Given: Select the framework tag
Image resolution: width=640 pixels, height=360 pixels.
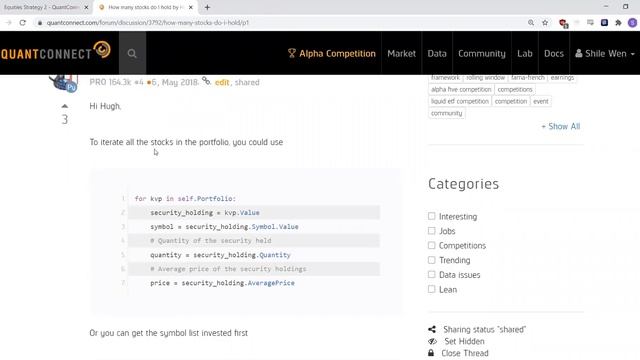Looking at the screenshot, I should pyautogui.click(x=445, y=78).
